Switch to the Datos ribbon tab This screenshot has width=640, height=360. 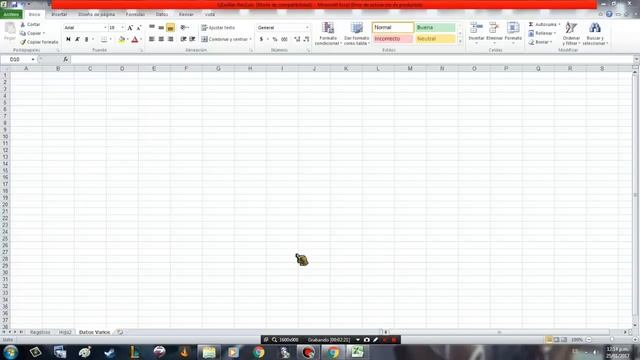tap(162, 14)
